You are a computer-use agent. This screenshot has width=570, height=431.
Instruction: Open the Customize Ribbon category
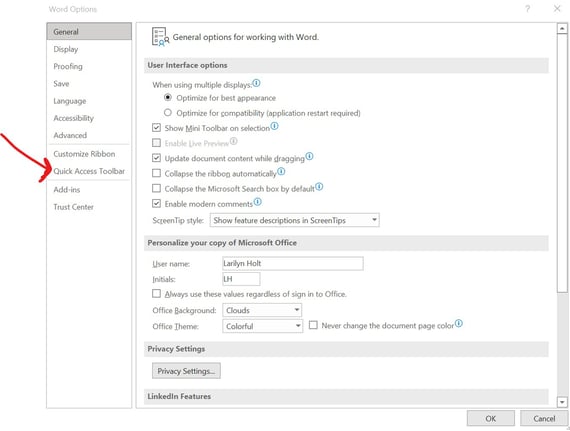(x=89, y=154)
